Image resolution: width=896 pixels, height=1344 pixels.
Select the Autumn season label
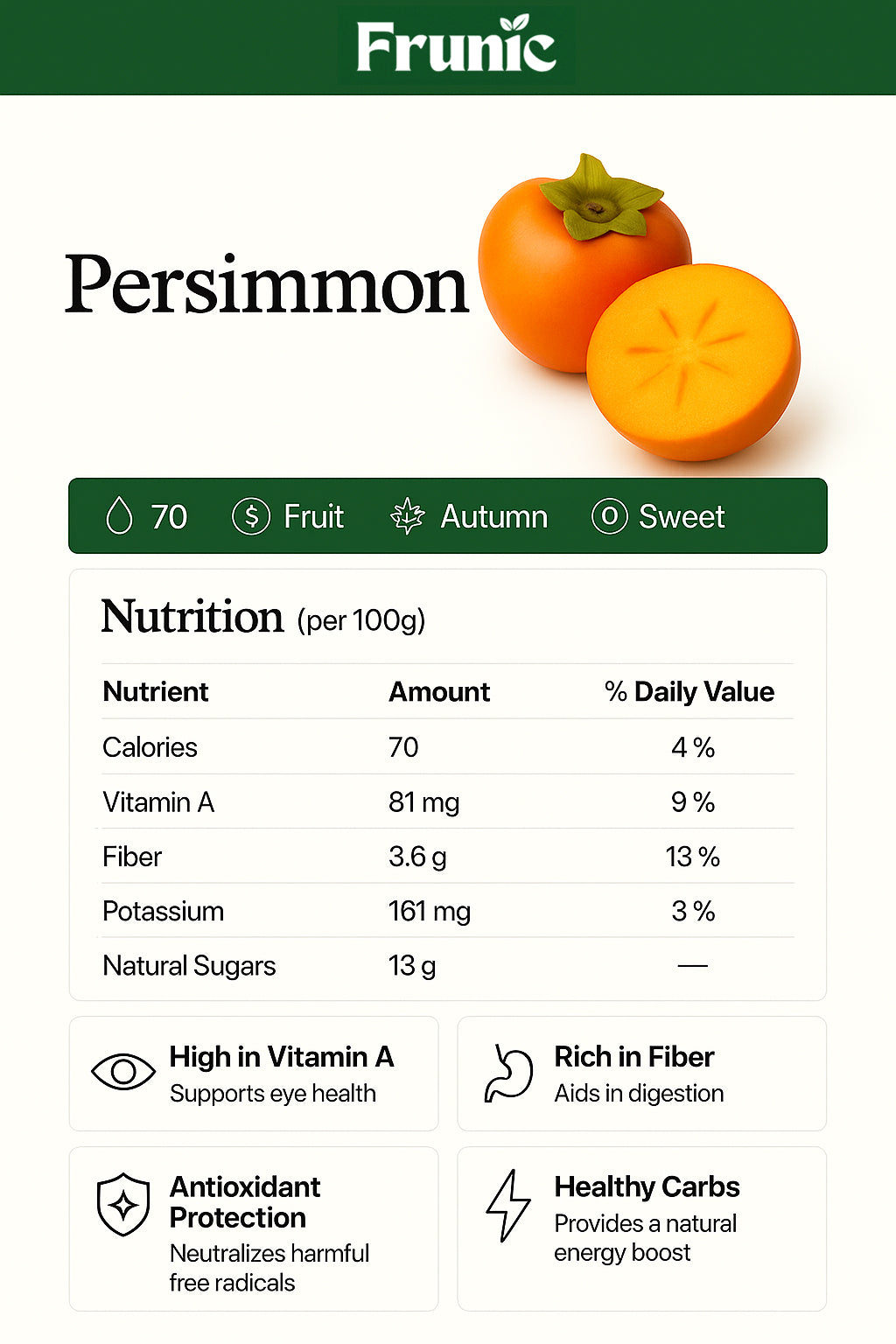(493, 516)
